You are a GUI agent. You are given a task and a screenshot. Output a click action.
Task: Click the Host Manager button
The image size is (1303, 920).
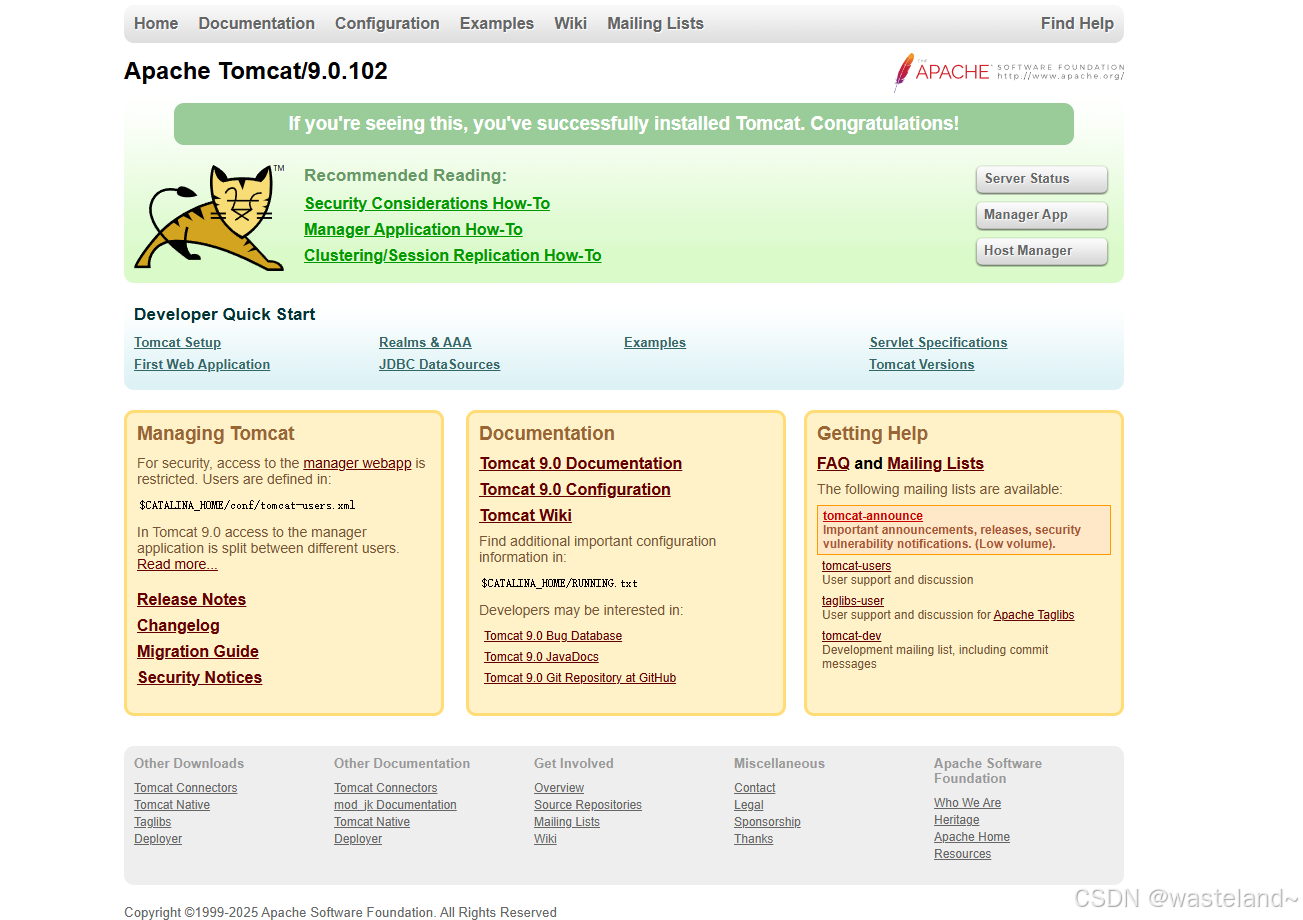tap(1041, 251)
